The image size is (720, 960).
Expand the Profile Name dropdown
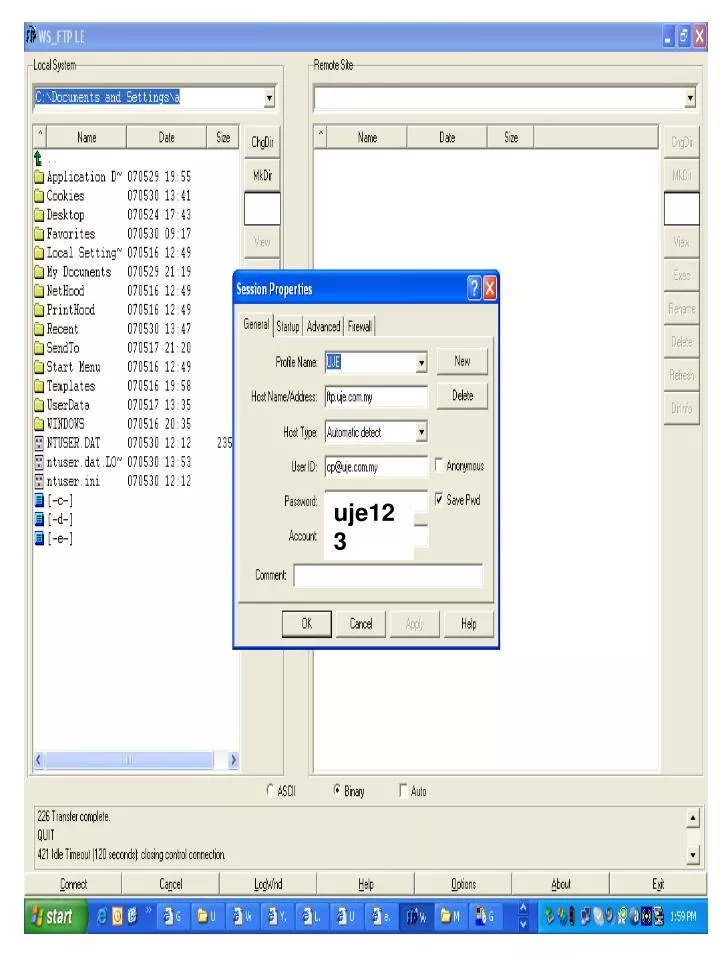(x=421, y=362)
